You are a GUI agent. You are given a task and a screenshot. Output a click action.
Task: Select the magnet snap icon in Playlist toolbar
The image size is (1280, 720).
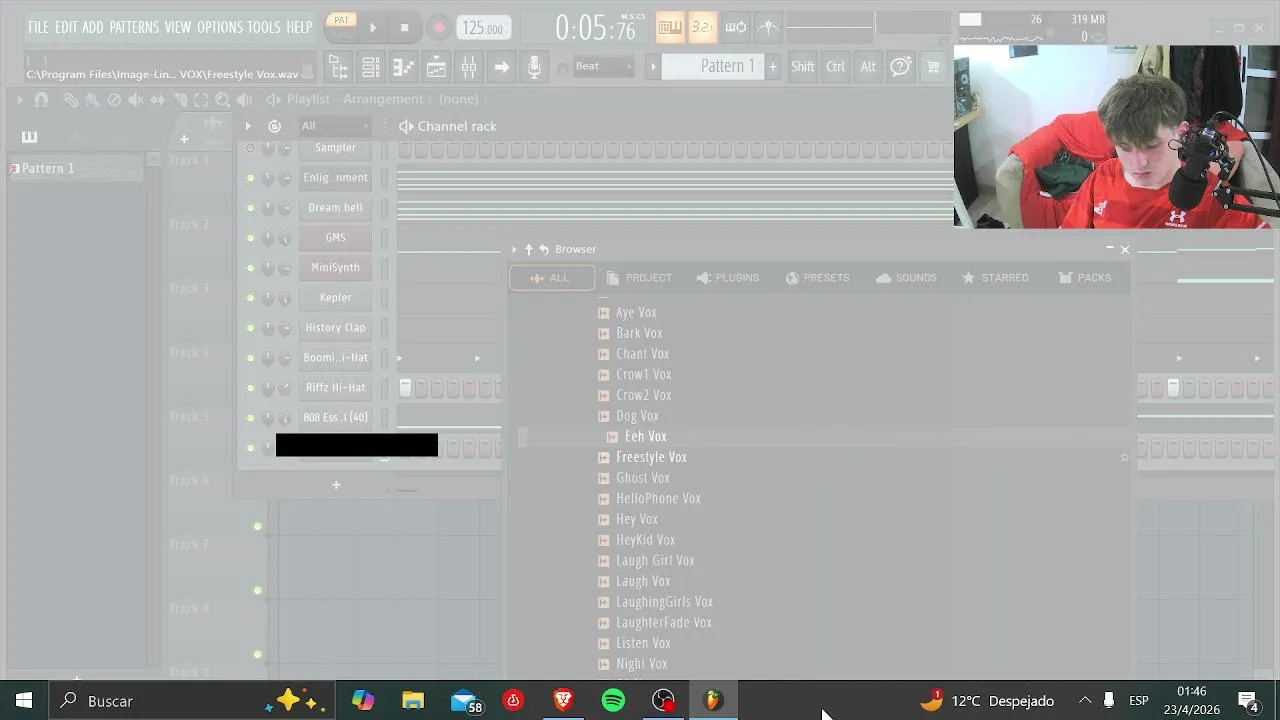point(41,99)
